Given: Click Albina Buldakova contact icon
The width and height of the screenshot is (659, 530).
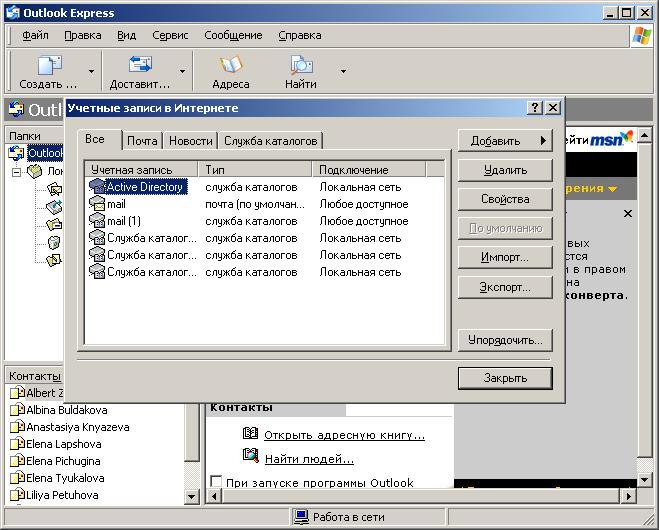Looking at the screenshot, I should coord(17,410).
